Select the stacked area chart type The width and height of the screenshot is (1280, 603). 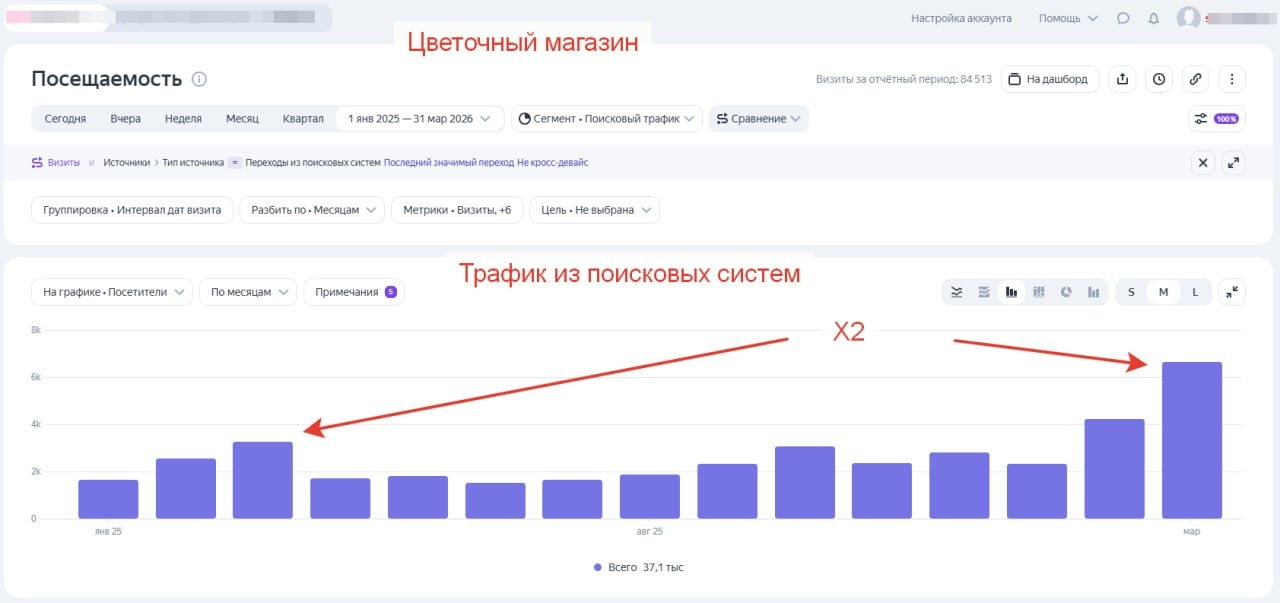coord(984,292)
